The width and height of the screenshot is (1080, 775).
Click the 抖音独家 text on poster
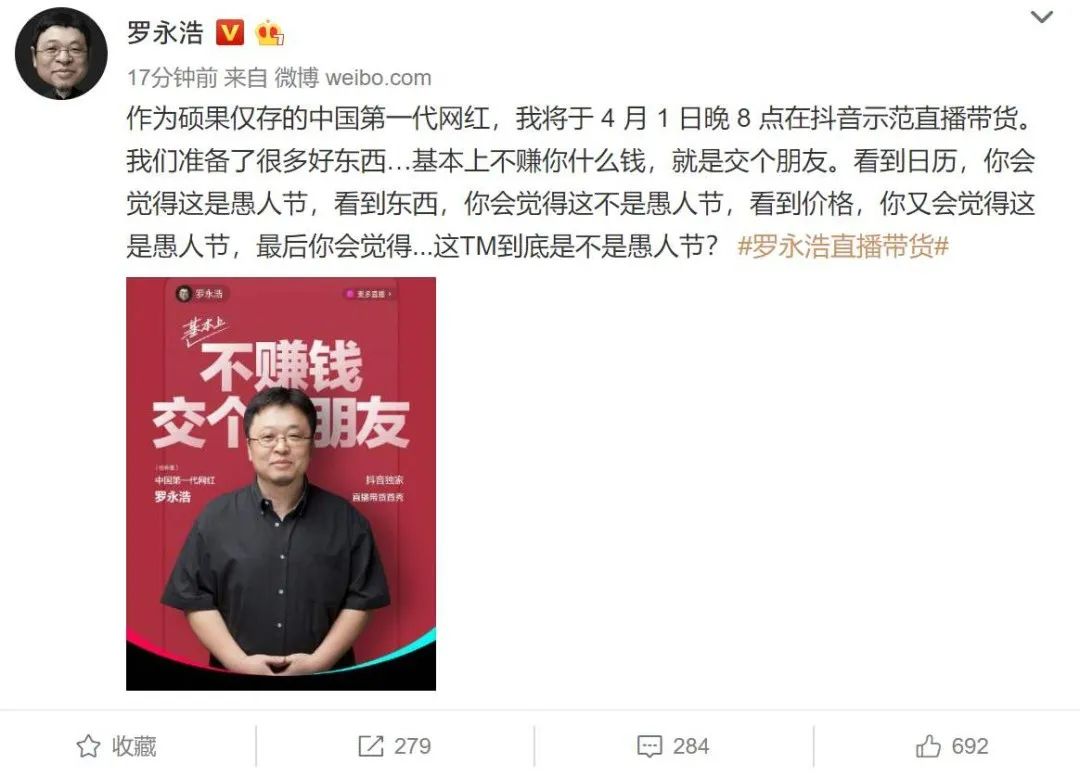384,480
